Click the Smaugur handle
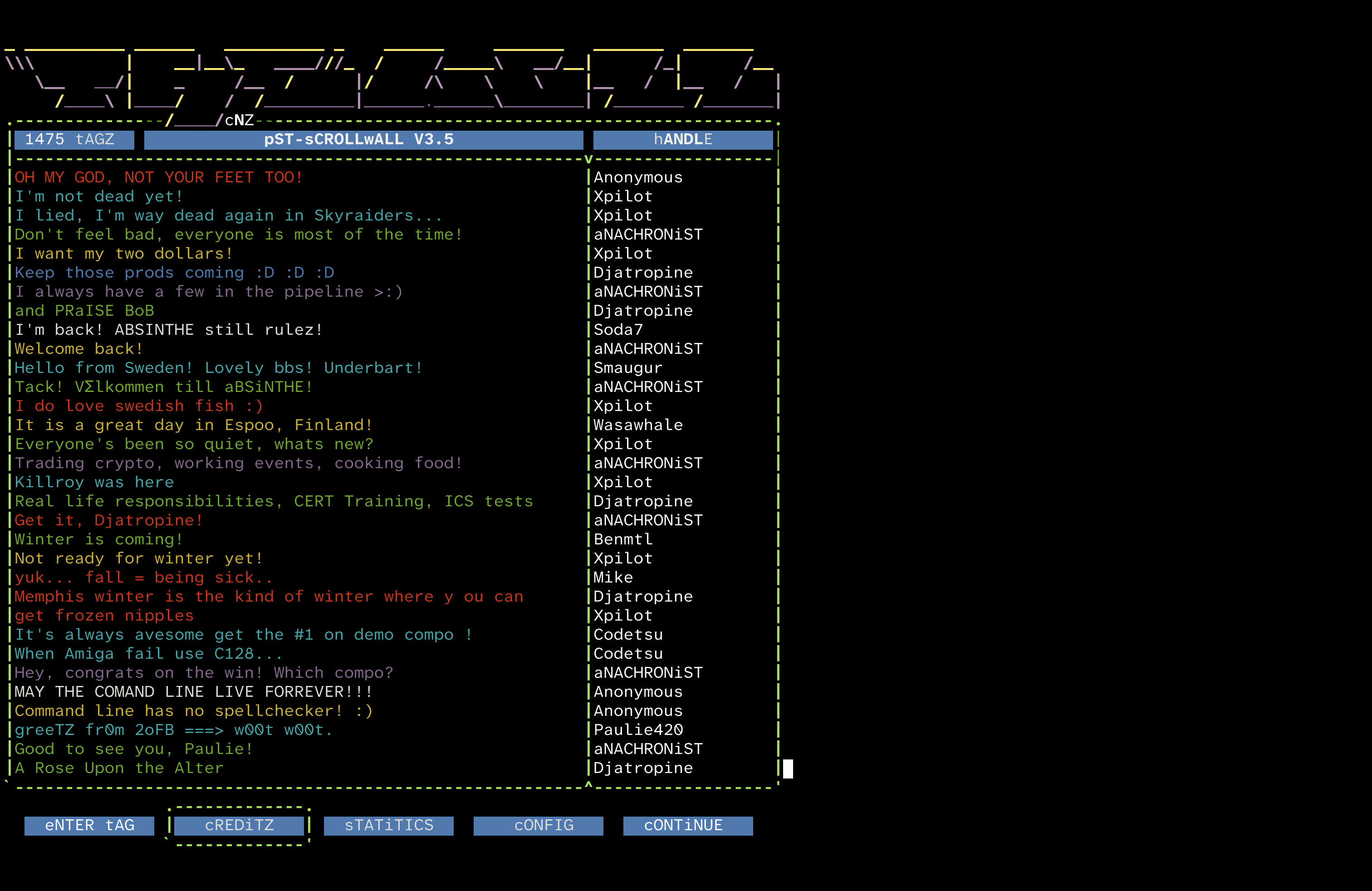The height and width of the screenshot is (891, 1372). [628, 367]
